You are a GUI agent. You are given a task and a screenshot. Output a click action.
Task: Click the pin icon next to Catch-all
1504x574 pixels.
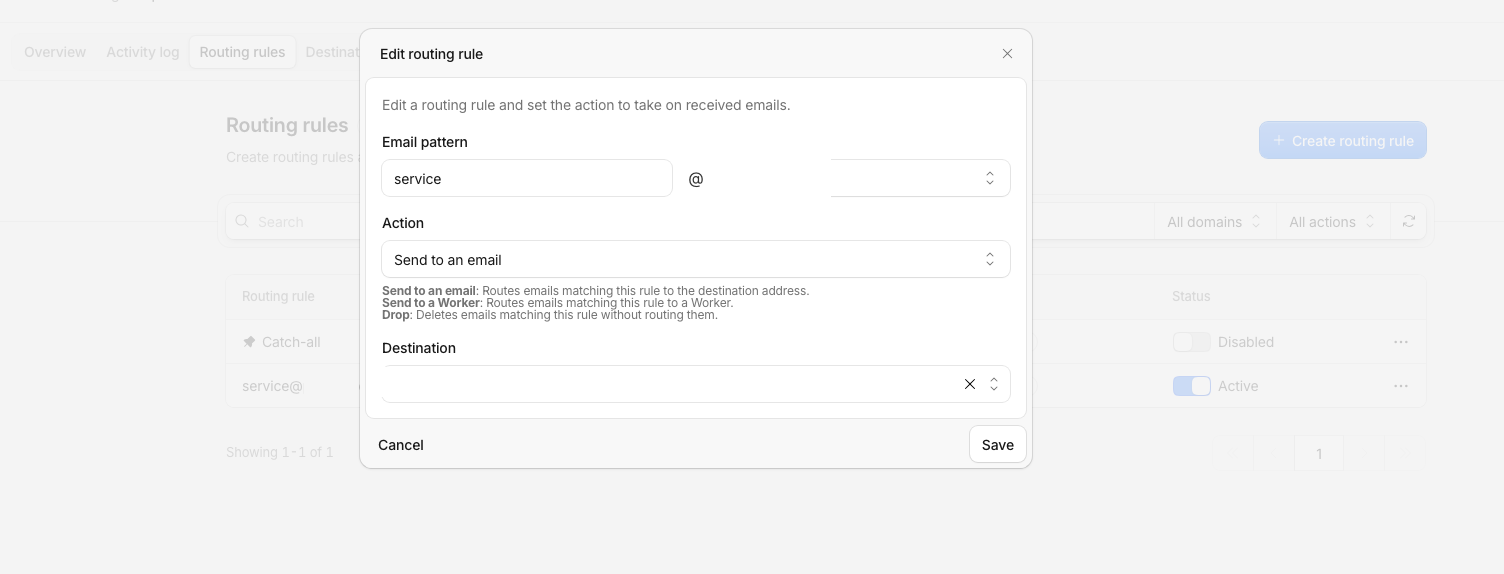(249, 342)
